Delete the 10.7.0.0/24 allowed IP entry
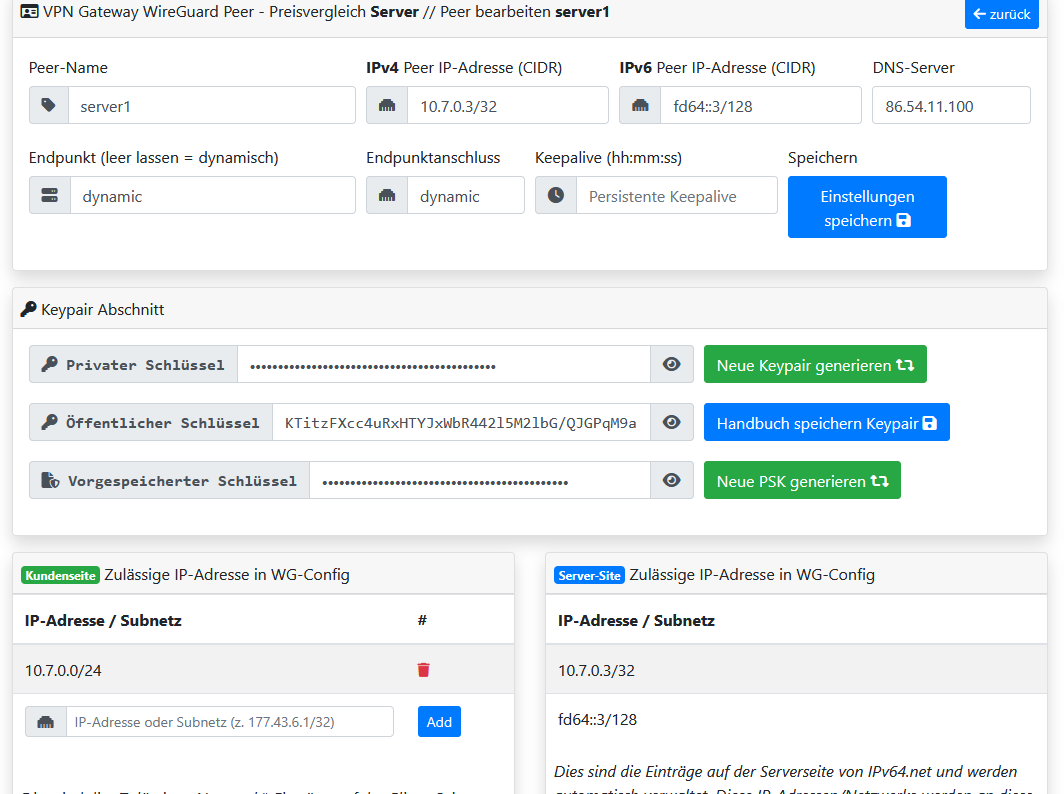 tap(423, 670)
